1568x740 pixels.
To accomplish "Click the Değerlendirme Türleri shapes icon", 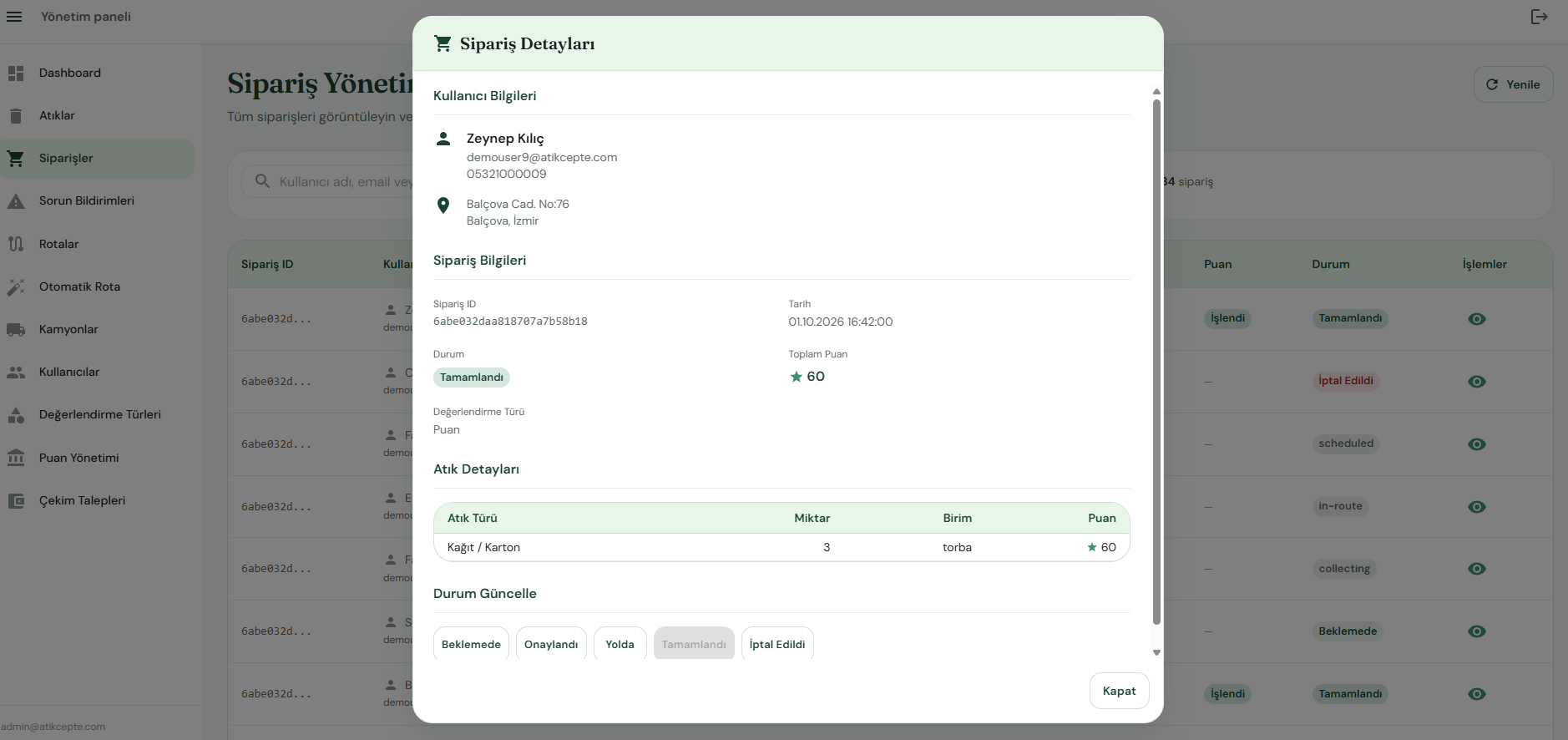I will coord(16,415).
